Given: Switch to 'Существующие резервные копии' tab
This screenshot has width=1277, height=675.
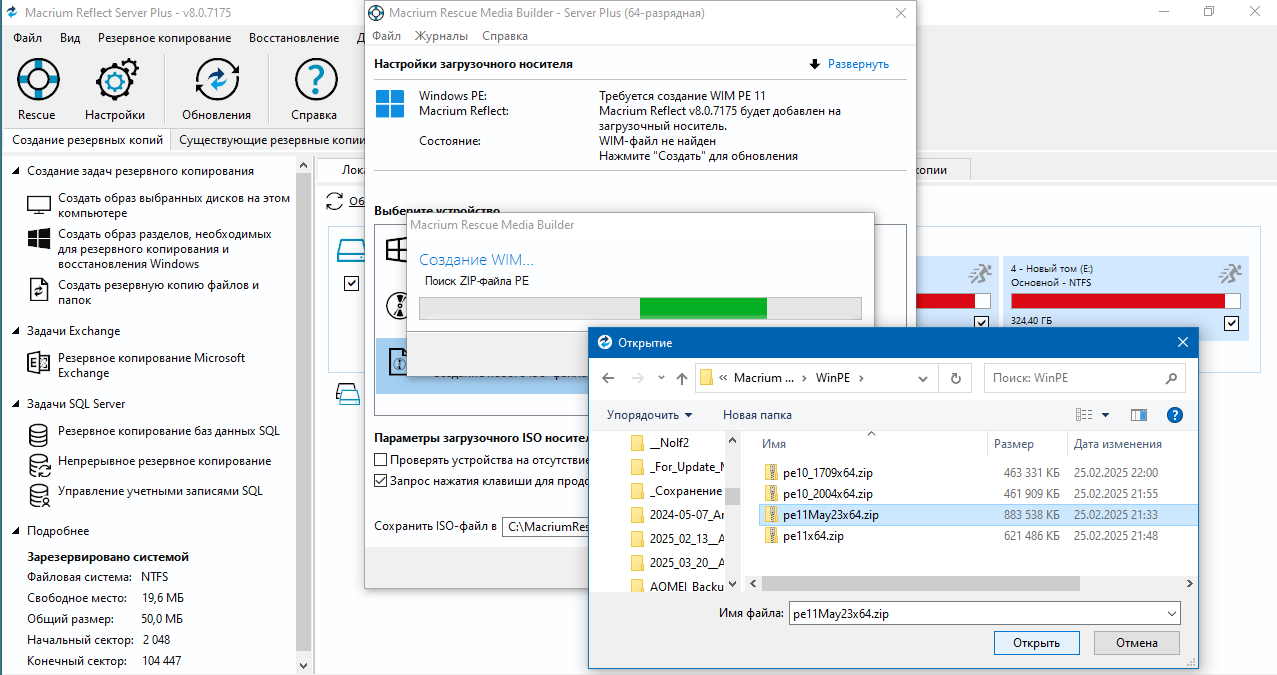Looking at the screenshot, I should click(x=271, y=141).
